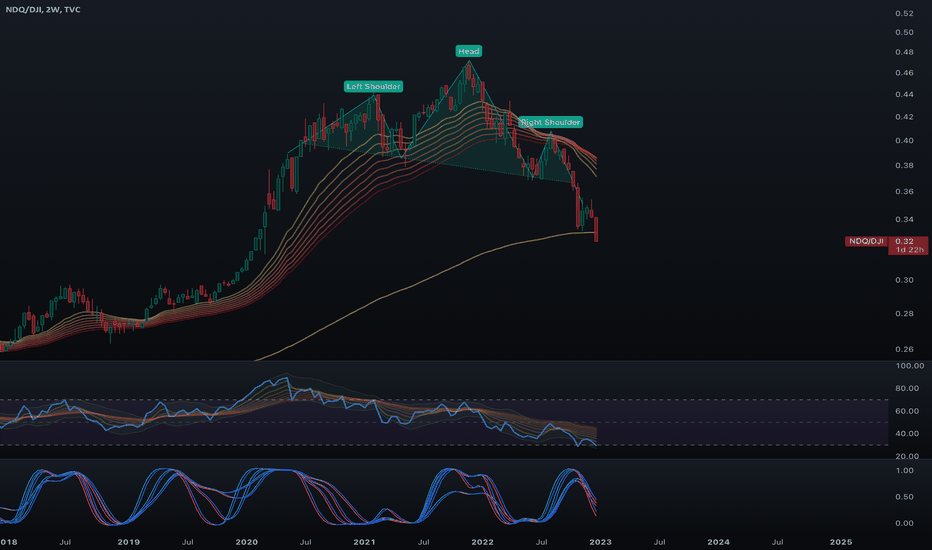Click the 0.48 price axis label
The width and height of the screenshot is (932, 550).
(x=904, y=52)
